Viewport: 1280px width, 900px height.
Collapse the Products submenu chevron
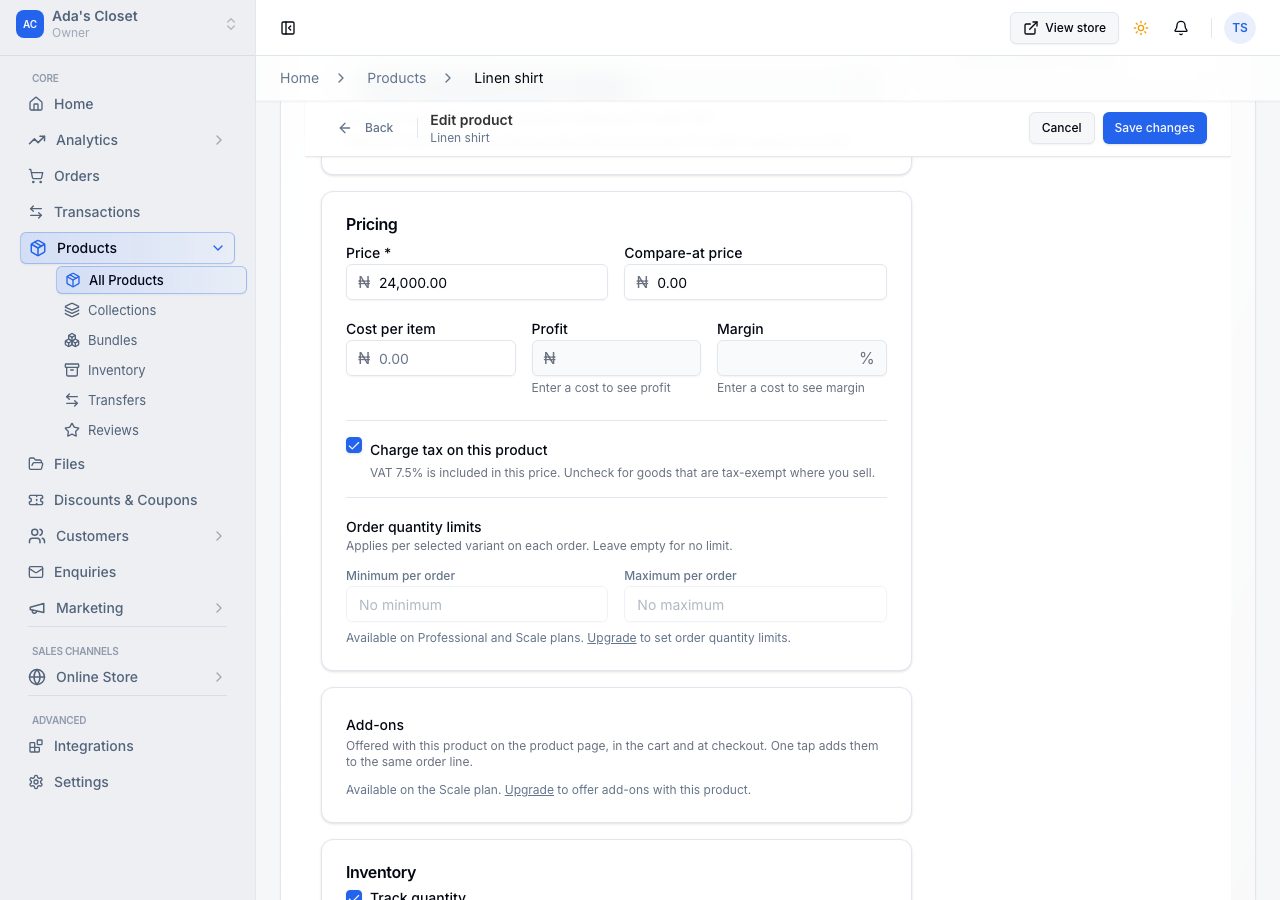click(219, 248)
